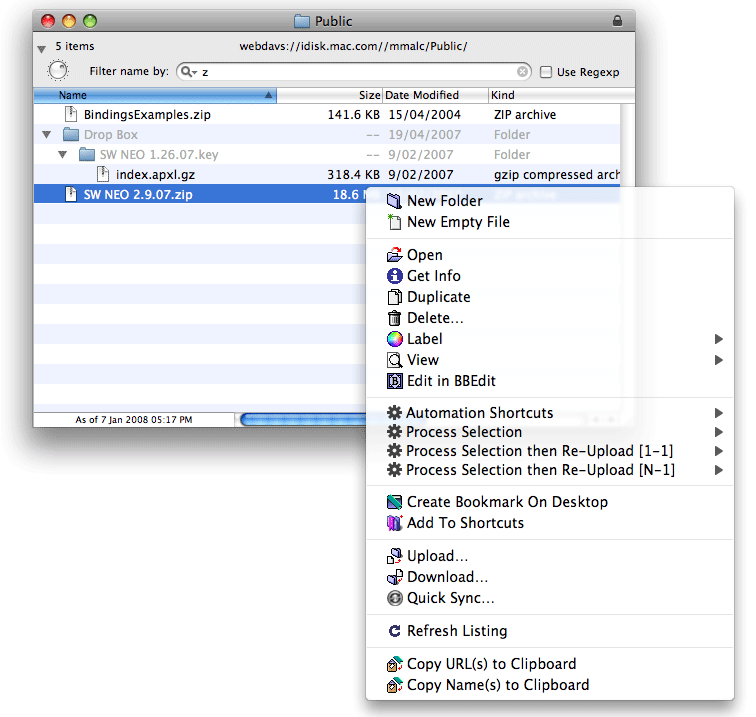The height and width of the screenshot is (717, 756).
Task: Click the Delete trash icon
Action: coord(394,318)
